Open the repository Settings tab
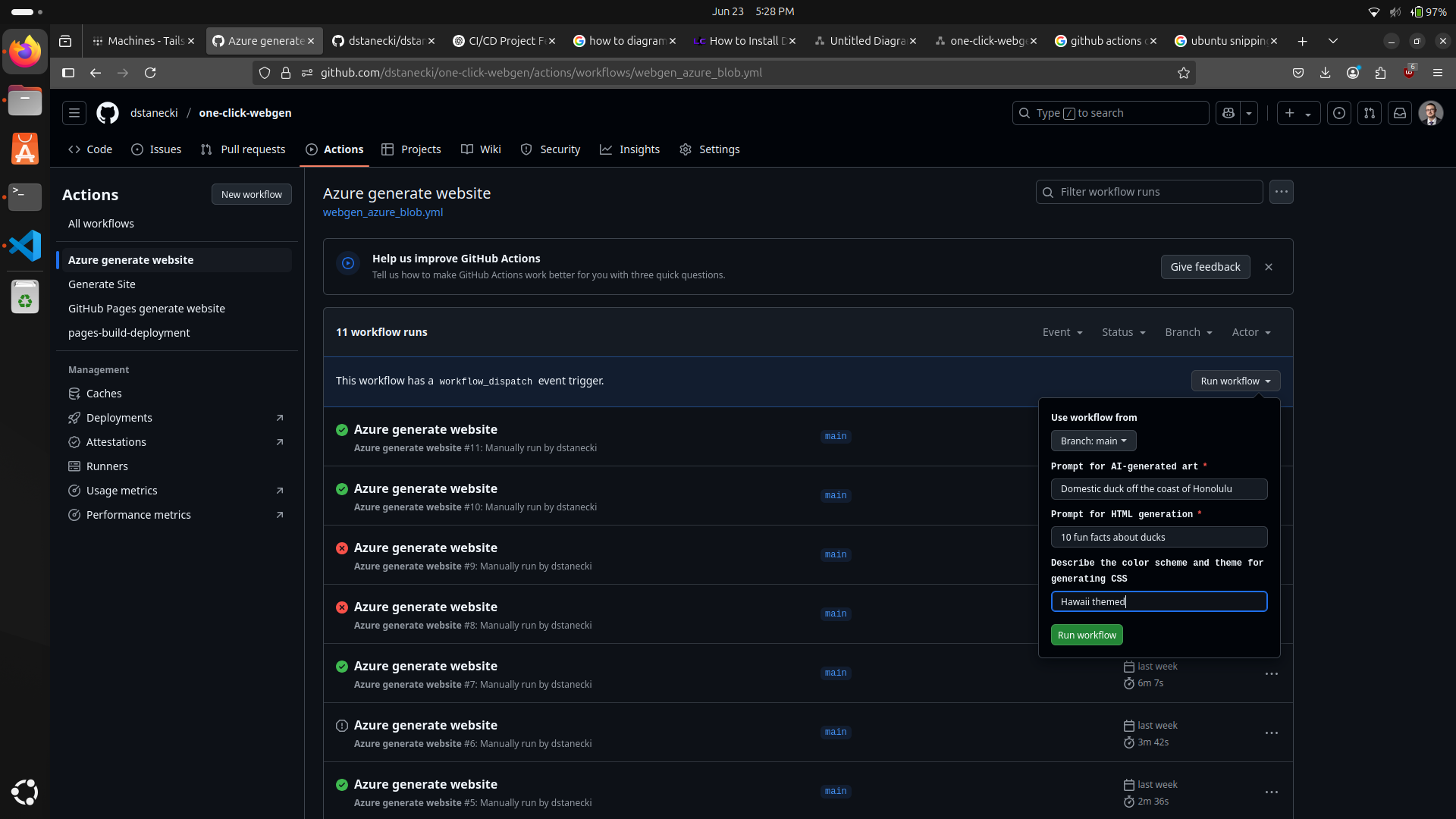Screen dimensions: 1456x819 (710, 149)
